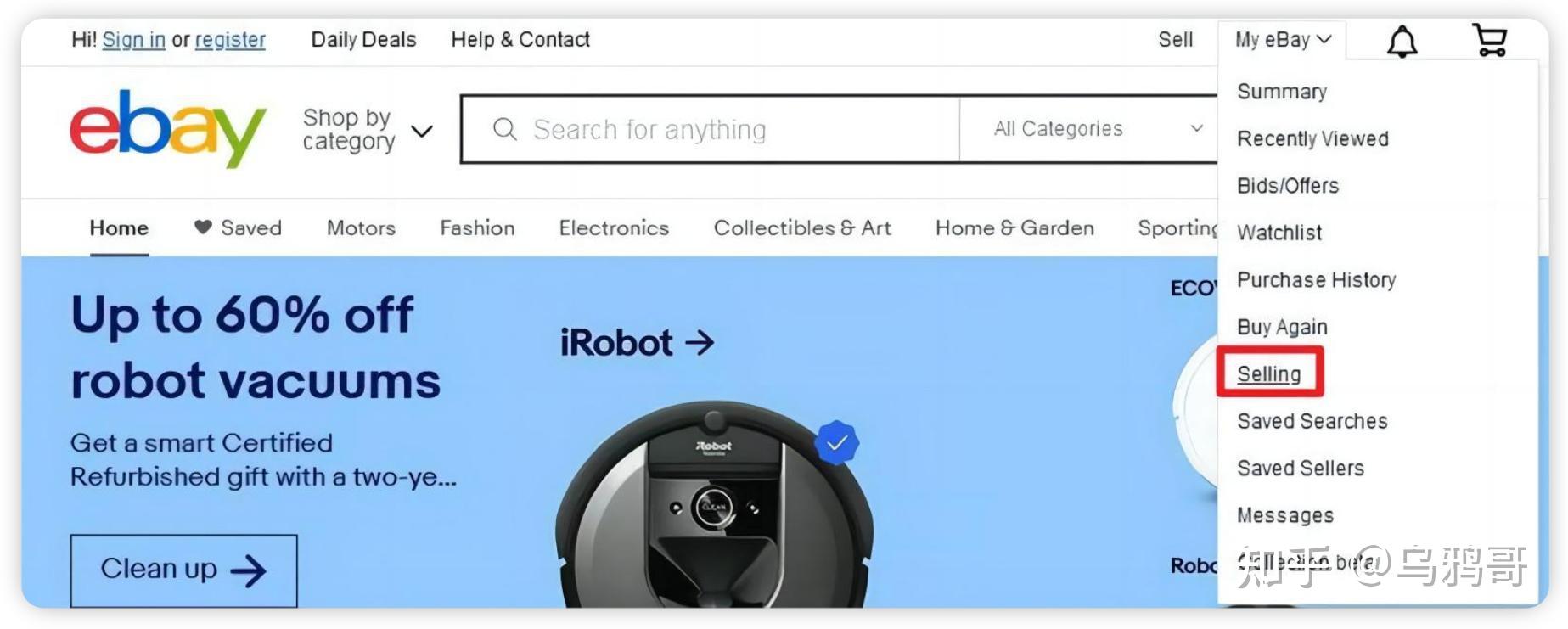Click the arrow next to iRobot

coord(700,343)
